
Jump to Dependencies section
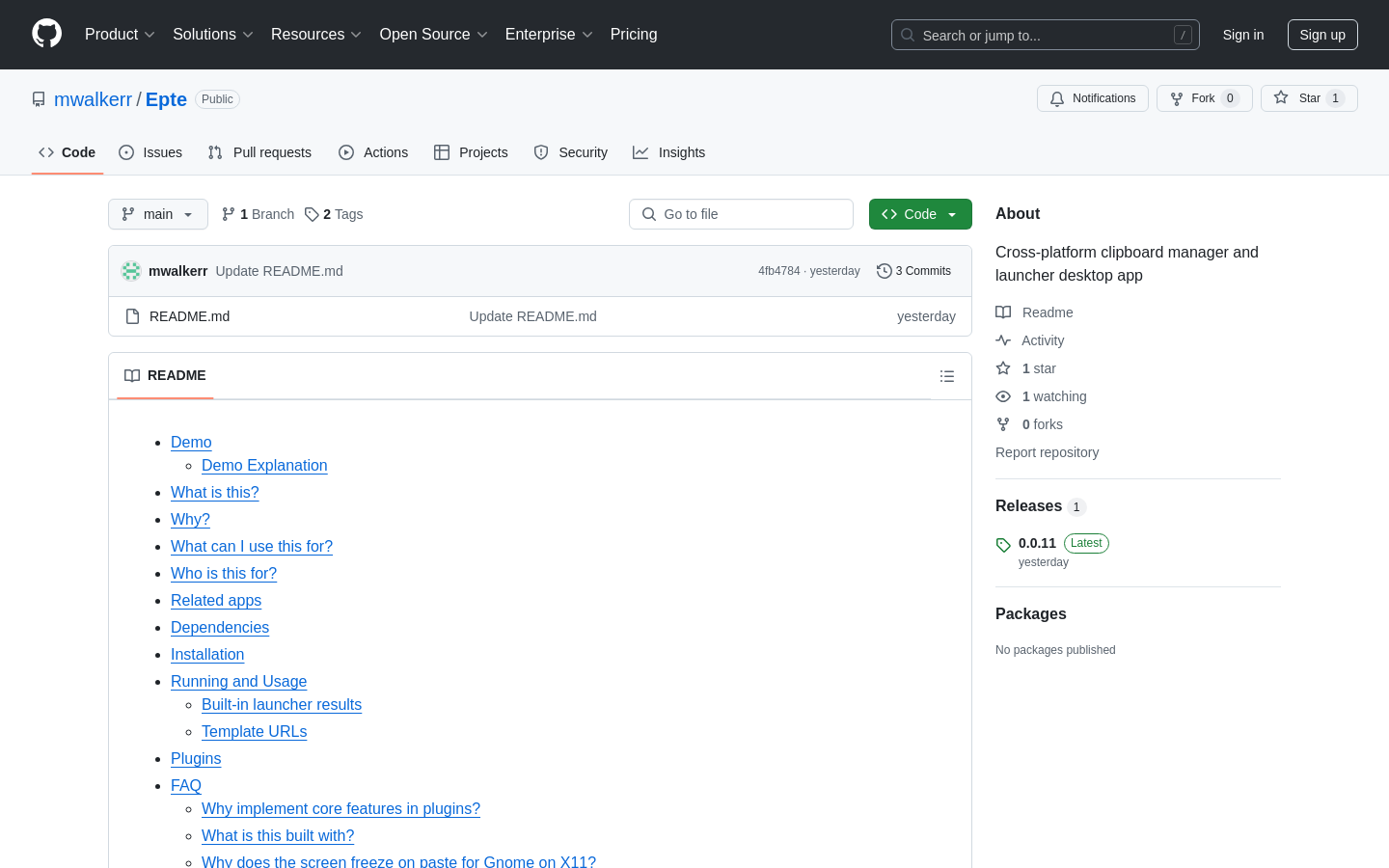pyautogui.click(x=220, y=627)
